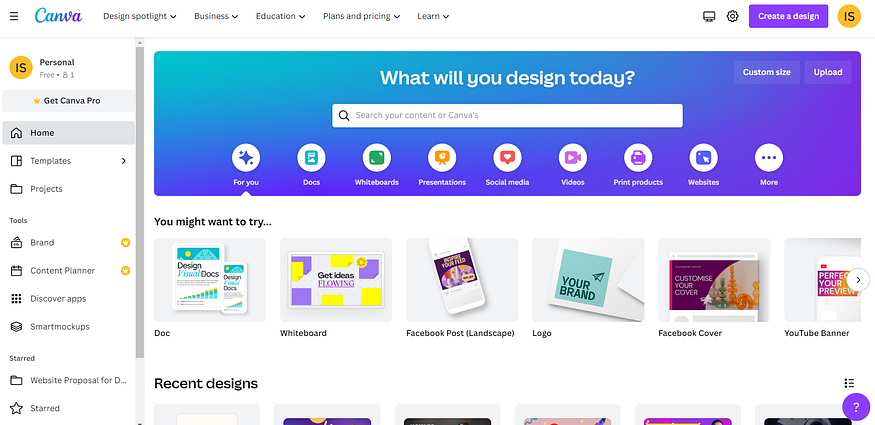Click the Custom size button
Image resolution: width=875 pixels, height=425 pixels.
pyautogui.click(x=767, y=72)
